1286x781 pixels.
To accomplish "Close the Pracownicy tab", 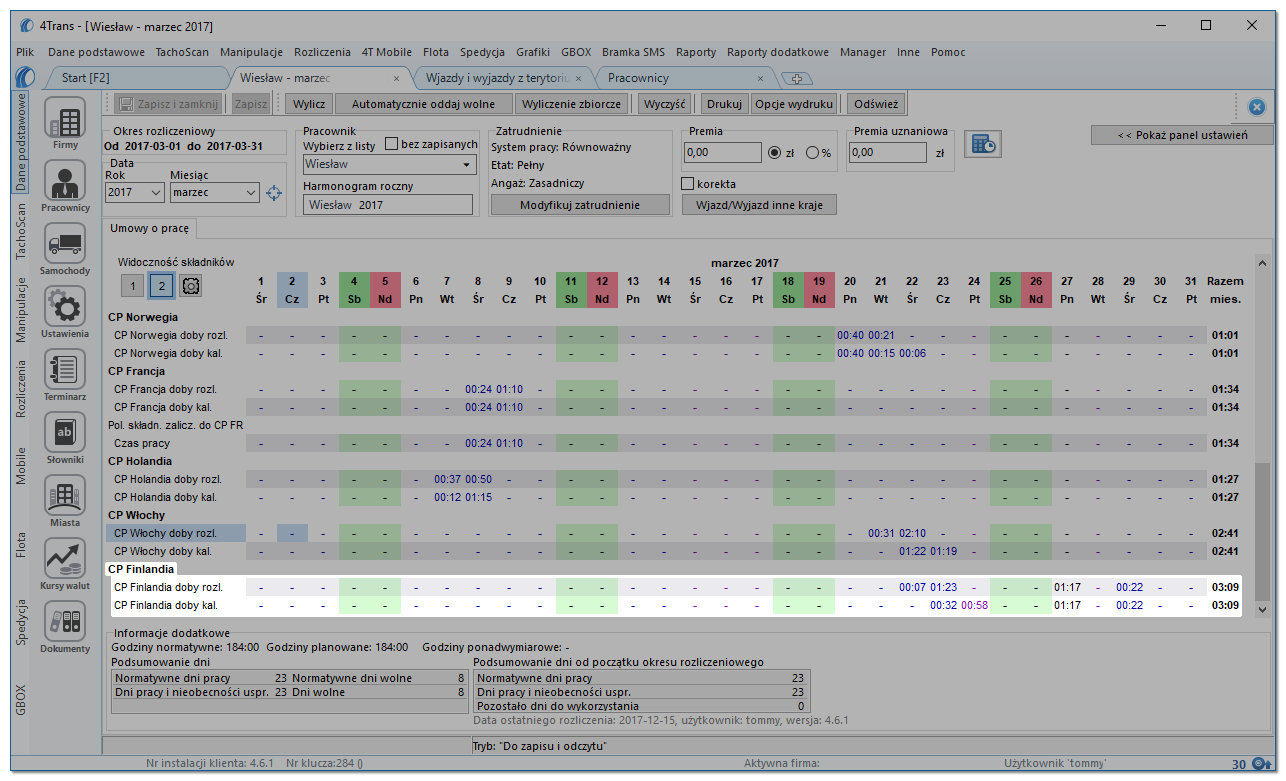I will pyautogui.click(x=760, y=78).
